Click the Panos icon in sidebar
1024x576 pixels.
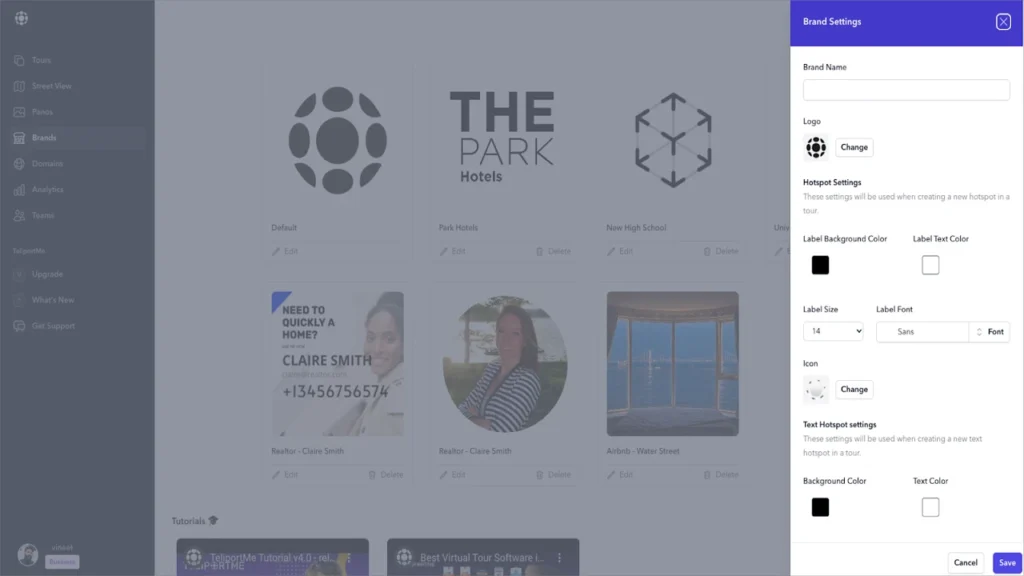click(19, 112)
